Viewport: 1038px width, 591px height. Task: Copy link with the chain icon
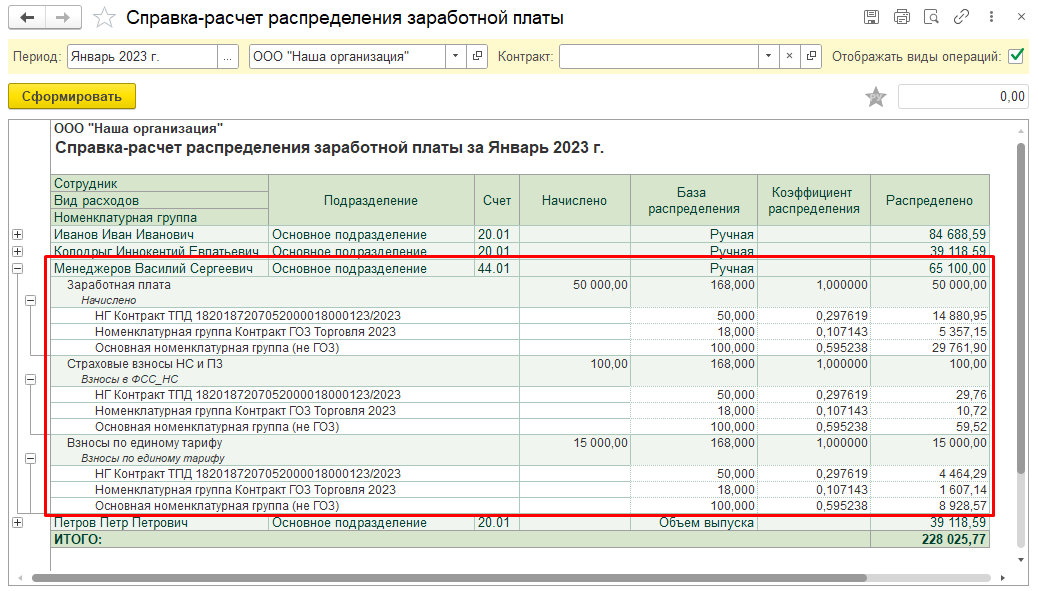tap(961, 17)
